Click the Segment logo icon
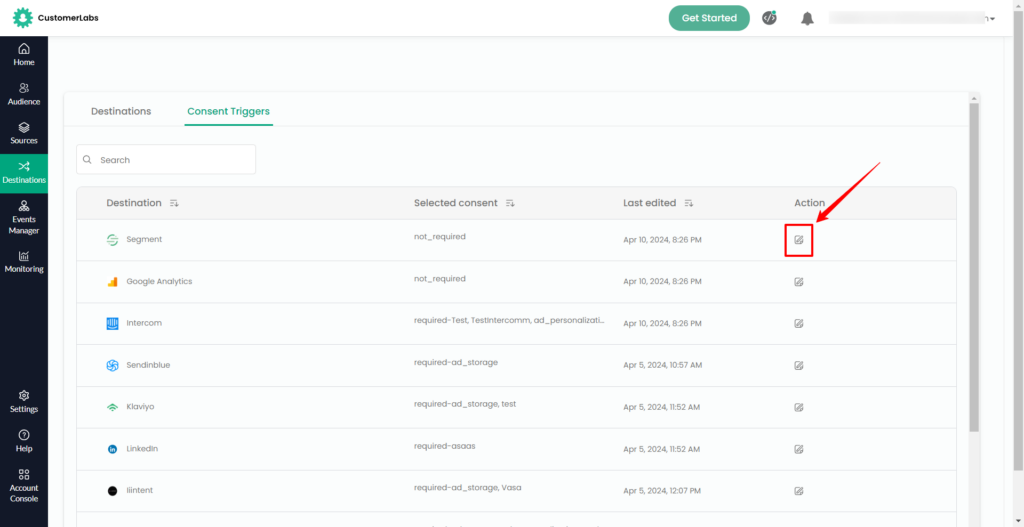1024x527 pixels. pyautogui.click(x=112, y=240)
